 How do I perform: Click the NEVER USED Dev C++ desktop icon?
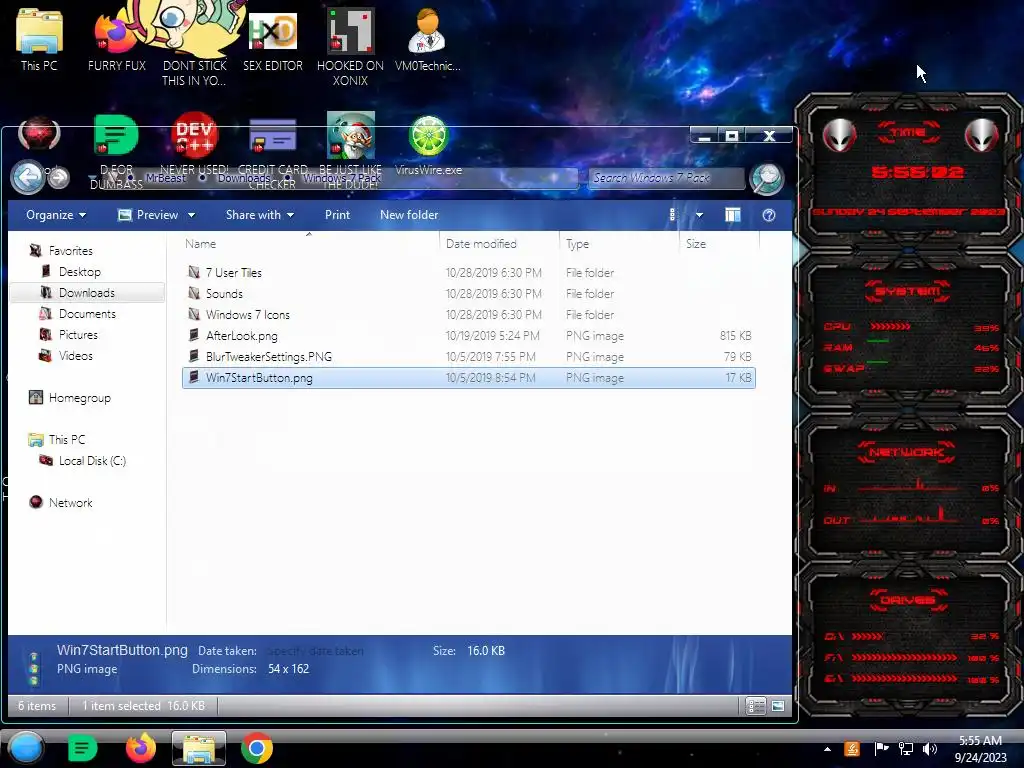point(194,145)
